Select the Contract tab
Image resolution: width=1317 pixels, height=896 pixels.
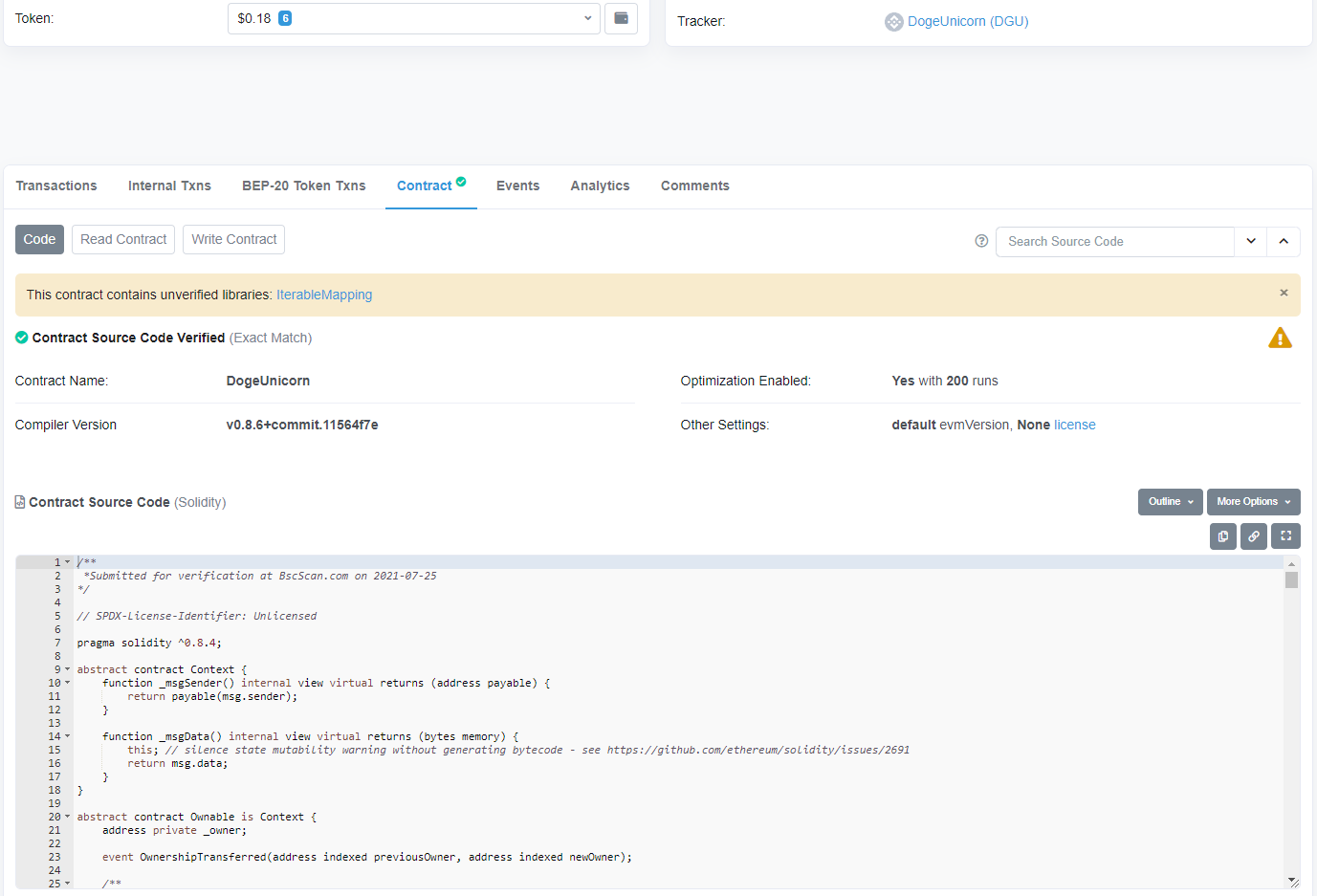click(x=431, y=186)
